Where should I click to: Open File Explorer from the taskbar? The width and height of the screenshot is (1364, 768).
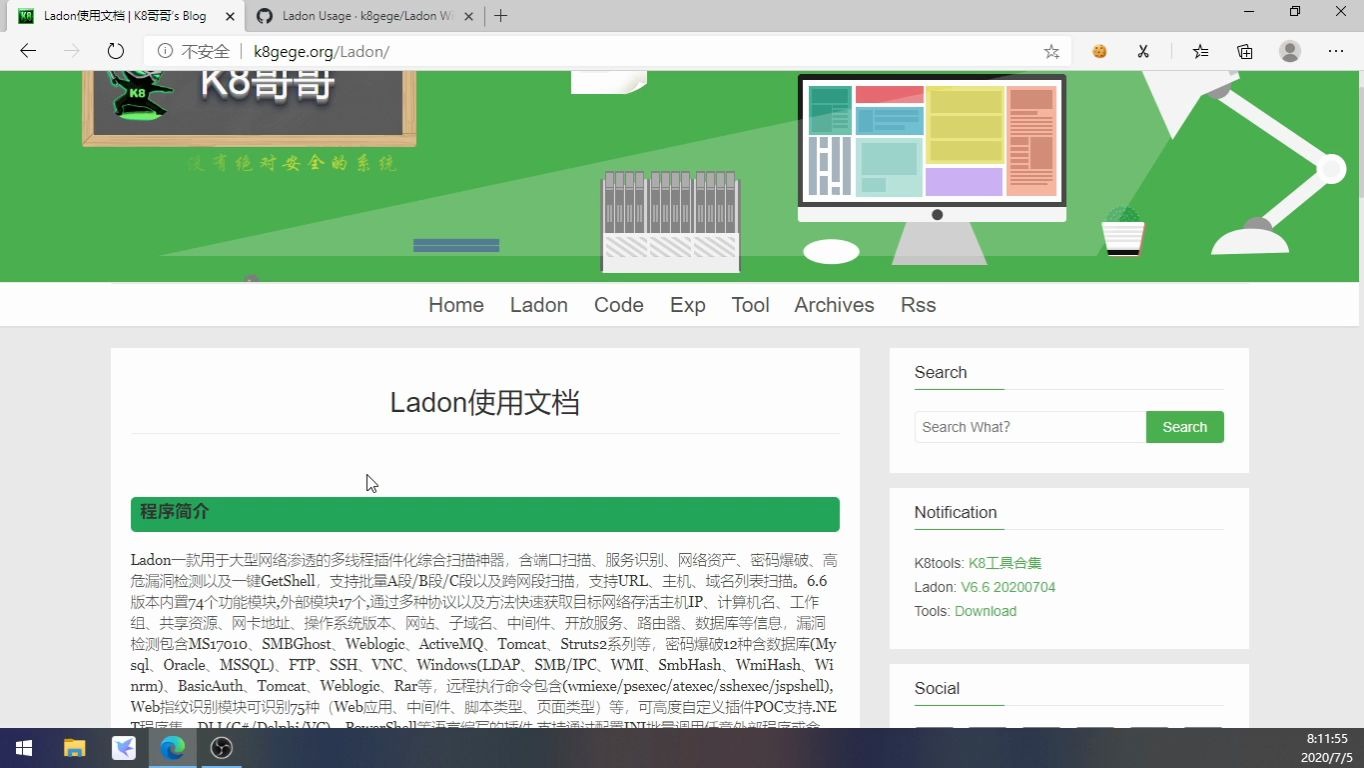point(74,748)
